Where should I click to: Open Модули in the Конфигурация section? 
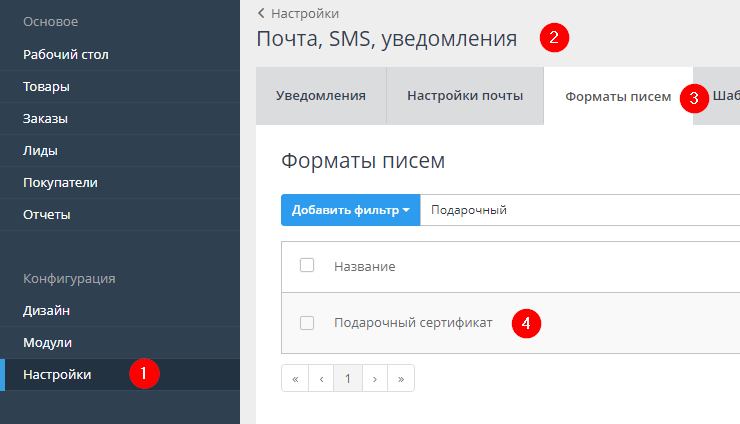[x=47, y=342]
